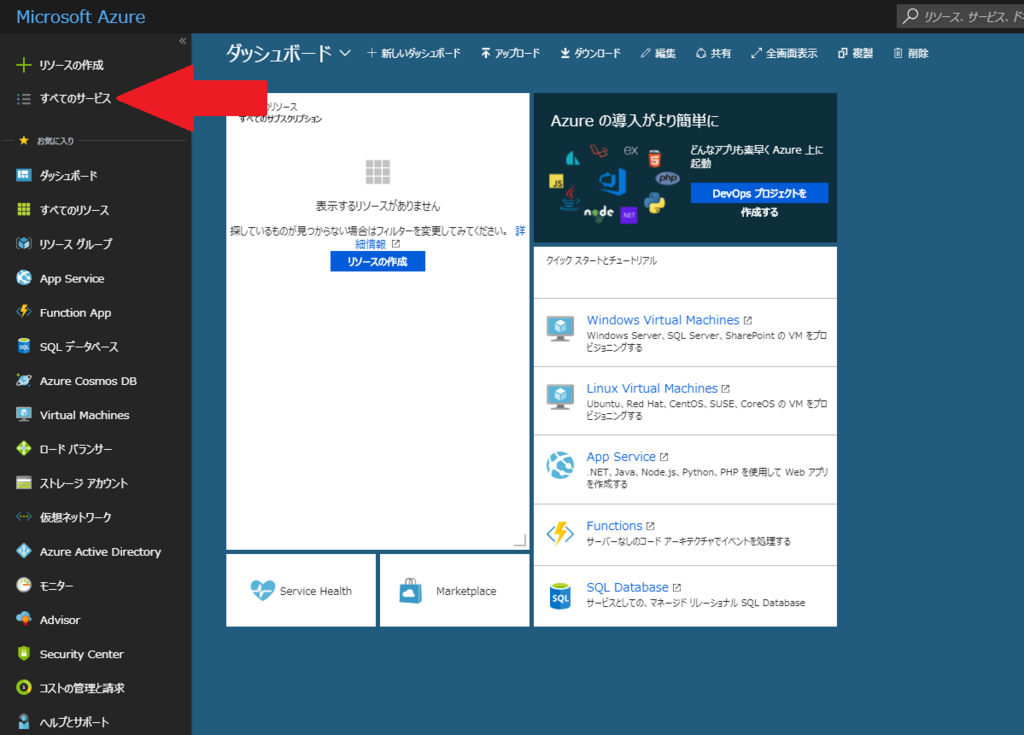Click 複製 in the dashboard toolbar
The height and width of the screenshot is (735, 1024).
point(855,53)
